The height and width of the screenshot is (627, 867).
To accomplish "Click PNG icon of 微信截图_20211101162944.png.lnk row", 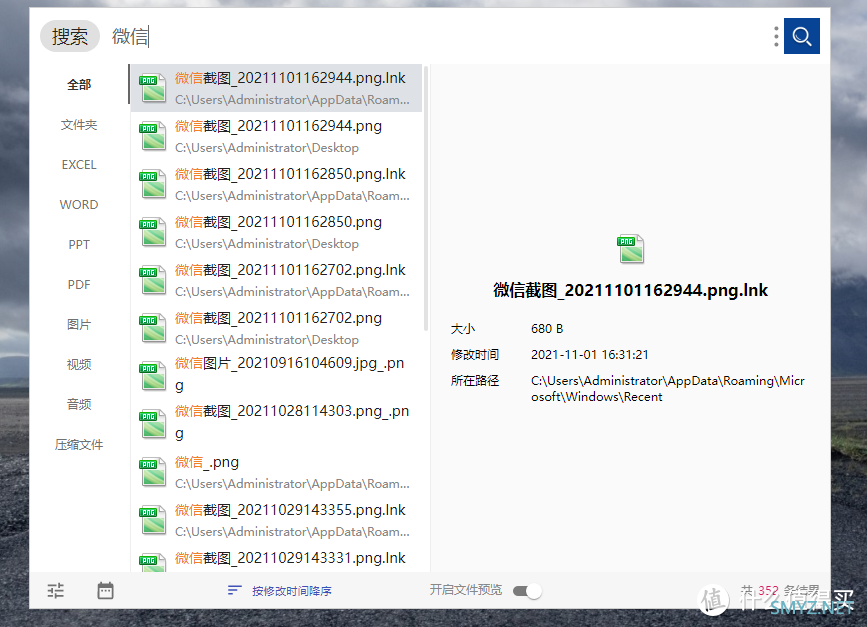I will coord(152,87).
